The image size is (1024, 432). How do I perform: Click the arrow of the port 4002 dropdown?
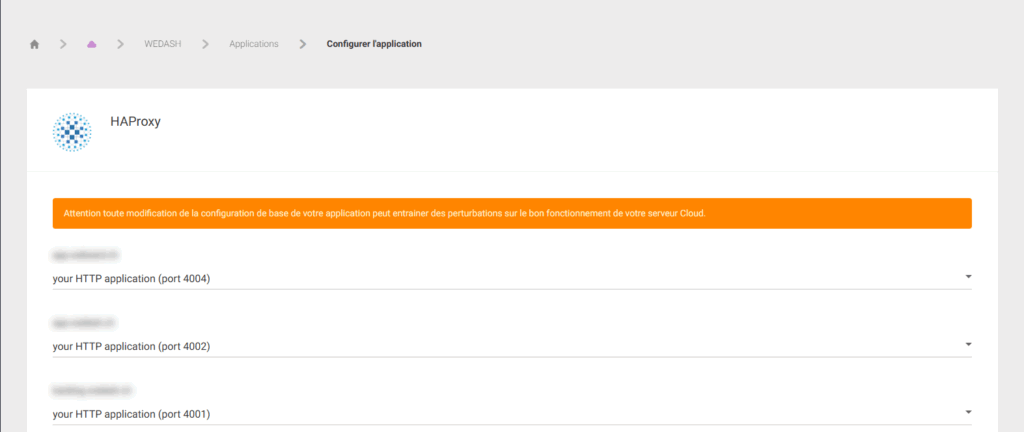tap(968, 345)
